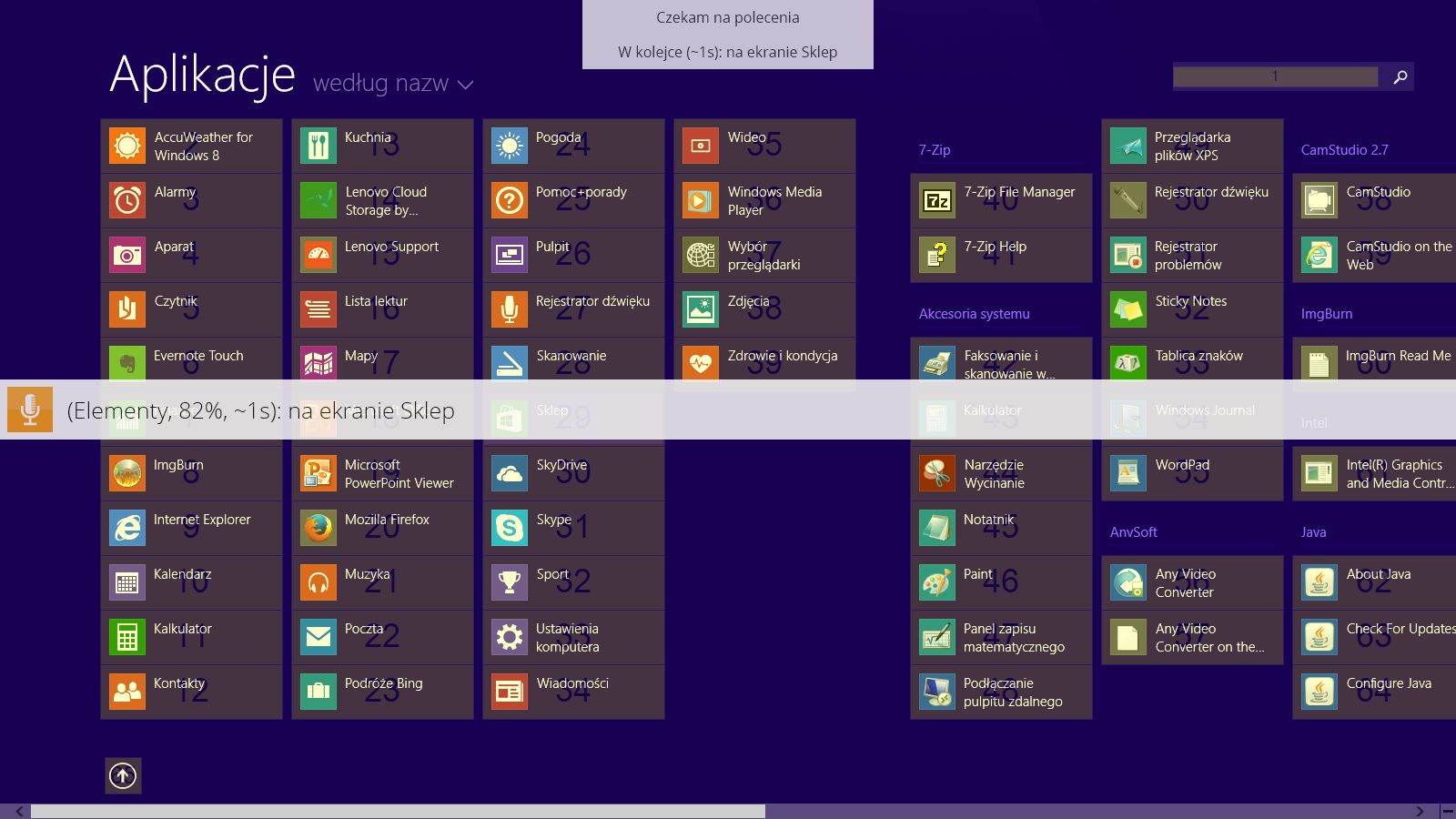
Task: Launch the Windows Media Player icon
Action: [x=701, y=200]
